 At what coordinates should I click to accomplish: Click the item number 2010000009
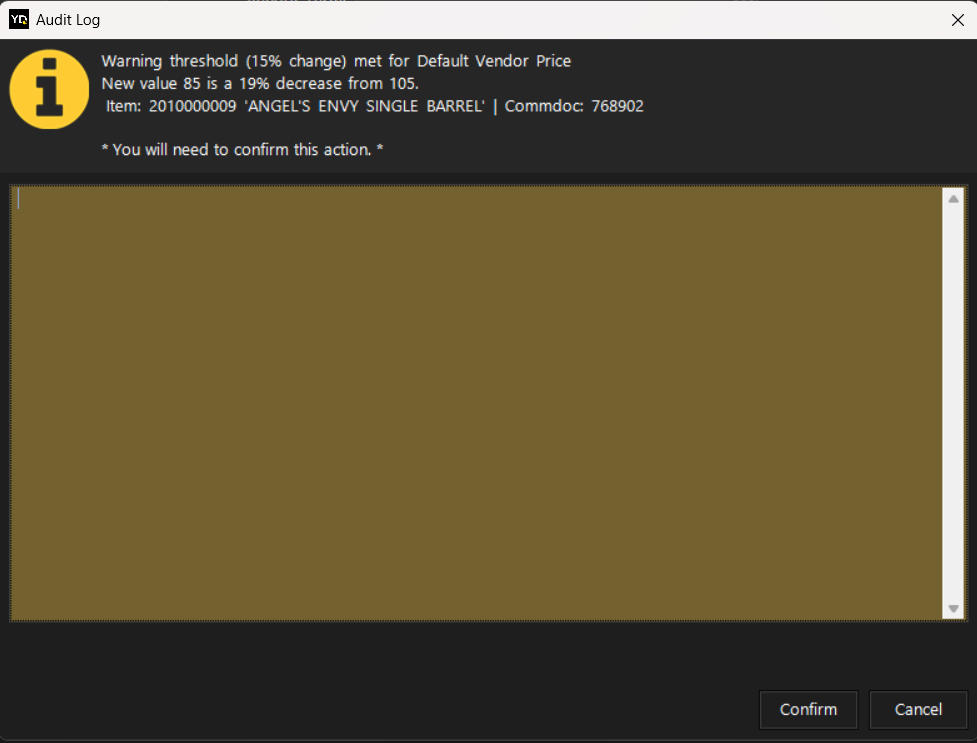(x=192, y=106)
